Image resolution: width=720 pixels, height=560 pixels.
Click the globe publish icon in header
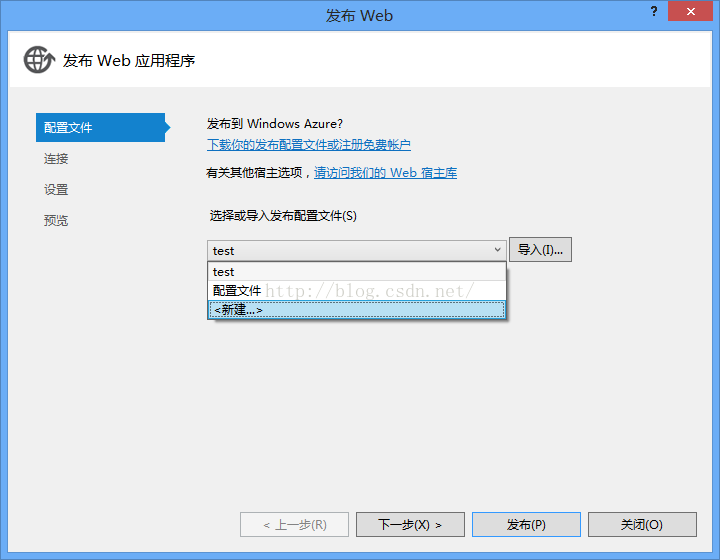[x=39, y=60]
